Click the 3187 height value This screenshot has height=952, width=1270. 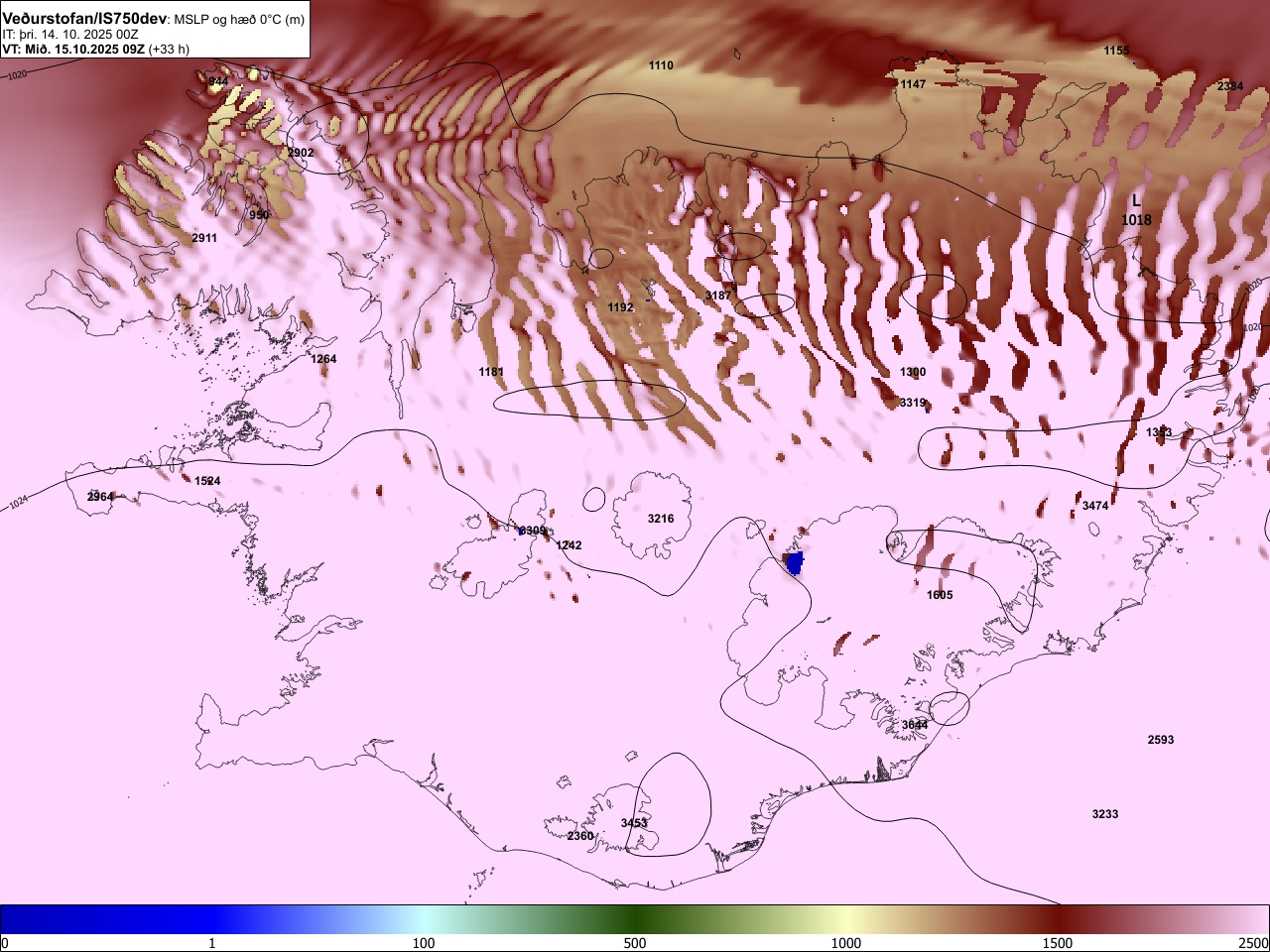tap(718, 297)
